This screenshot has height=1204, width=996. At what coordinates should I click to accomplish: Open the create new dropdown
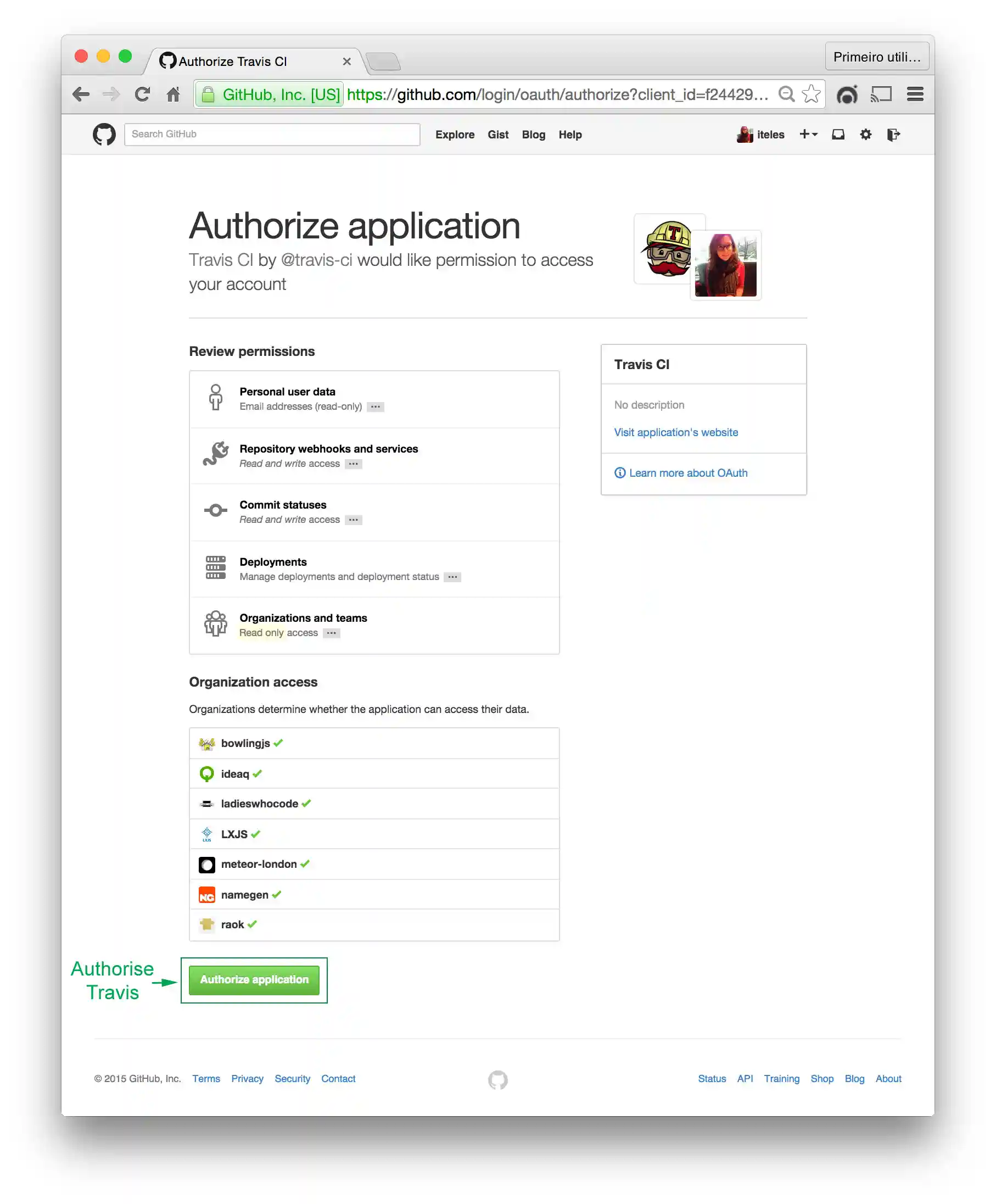(x=808, y=134)
